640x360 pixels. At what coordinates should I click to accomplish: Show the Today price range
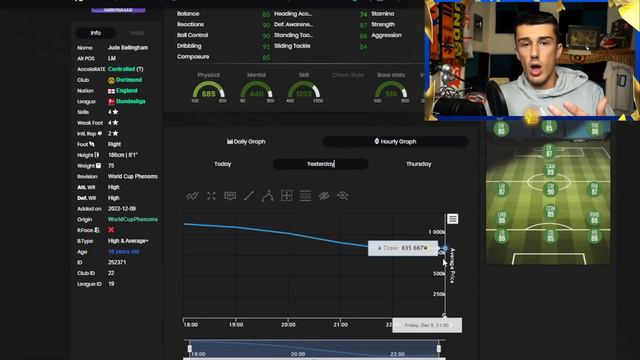pos(222,164)
